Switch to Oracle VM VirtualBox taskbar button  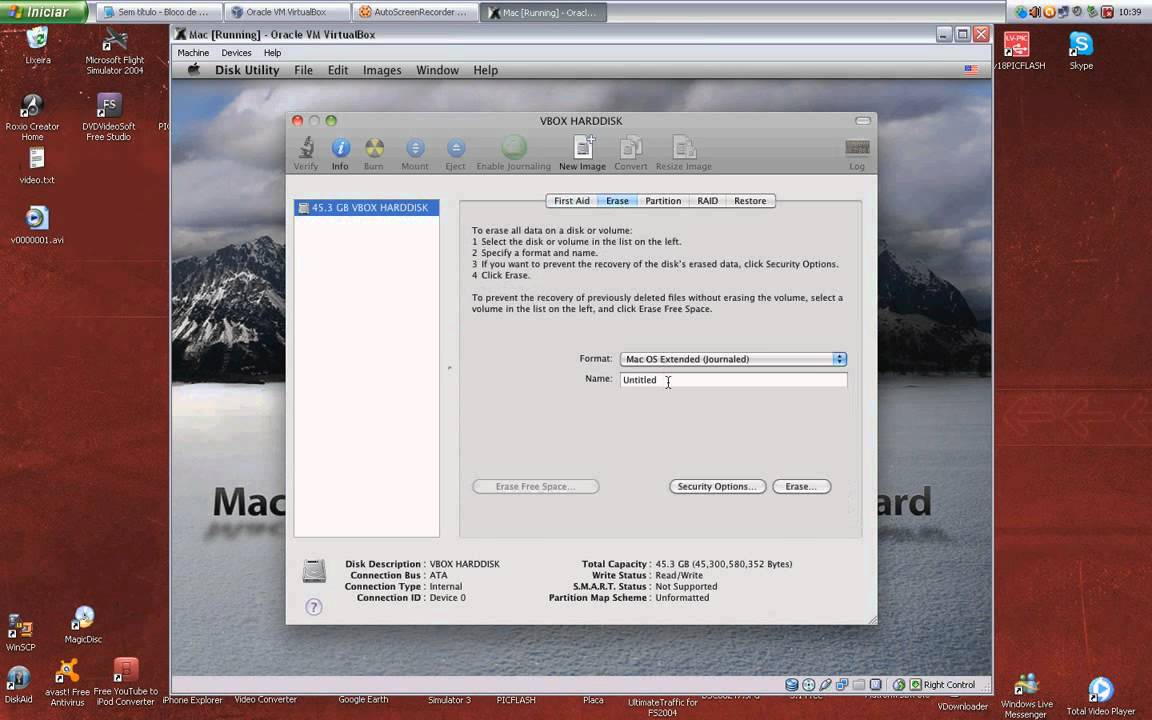(x=287, y=12)
